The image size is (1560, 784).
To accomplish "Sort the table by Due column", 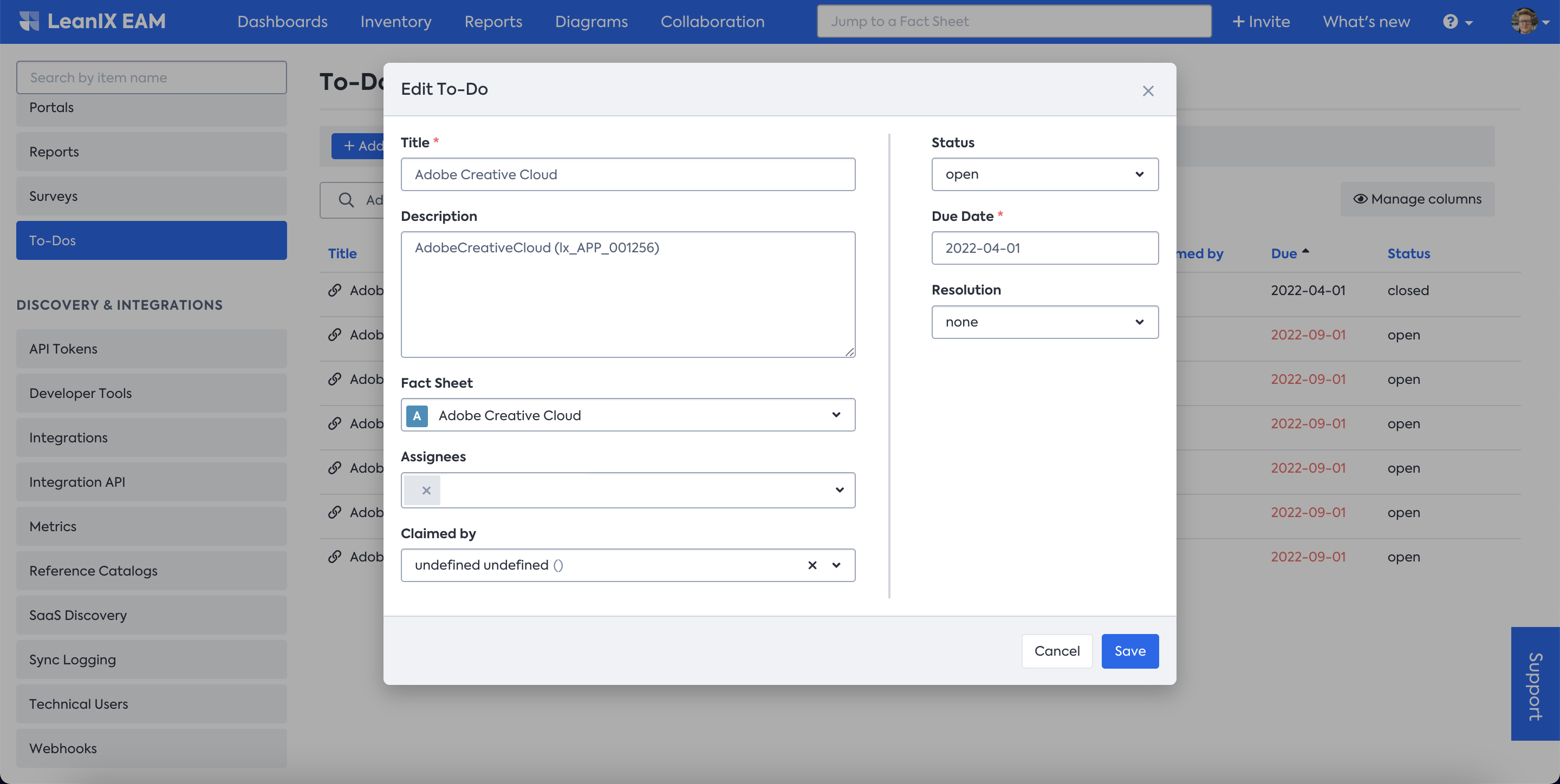I will (1284, 254).
